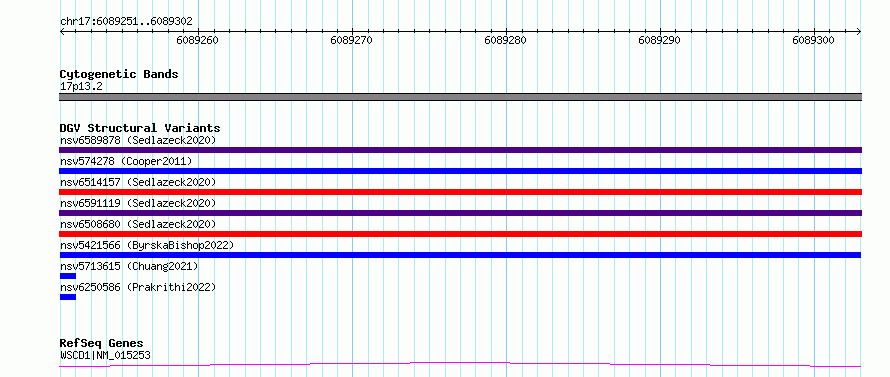The width and height of the screenshot is (890, 377).
Task: Select variant label nsv6514157 (Sedlazeck2020)
Action: (138, 182)
